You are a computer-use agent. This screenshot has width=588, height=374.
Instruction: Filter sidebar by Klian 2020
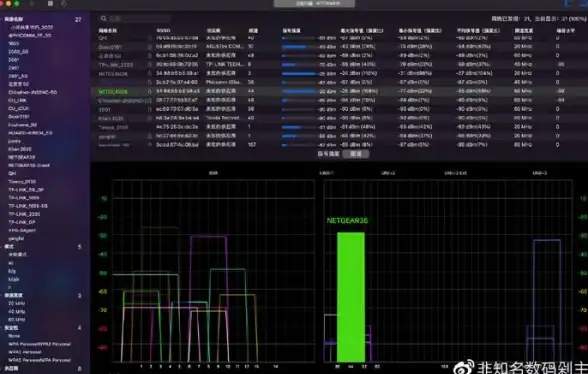click(20, 149)
